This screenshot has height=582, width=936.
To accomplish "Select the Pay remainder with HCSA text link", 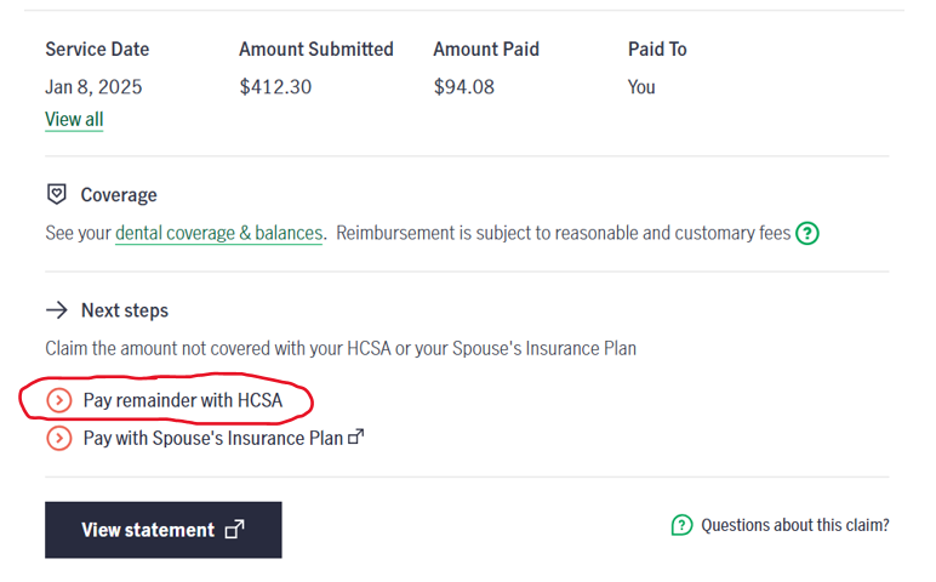I will pos(183,401).
